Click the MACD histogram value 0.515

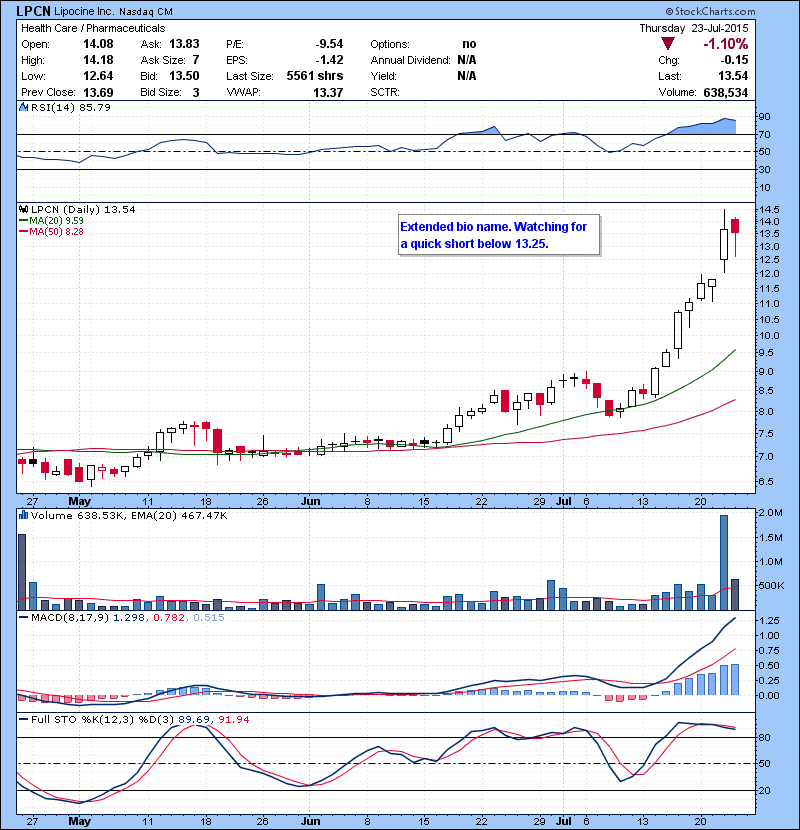click(209, 617)
